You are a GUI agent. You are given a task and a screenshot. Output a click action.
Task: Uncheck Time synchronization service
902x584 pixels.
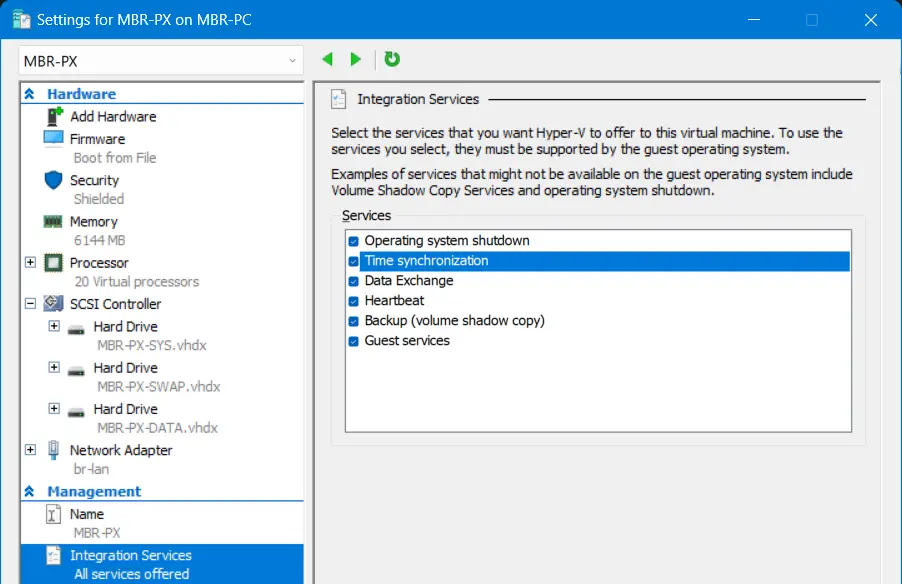tap(353, 261)
